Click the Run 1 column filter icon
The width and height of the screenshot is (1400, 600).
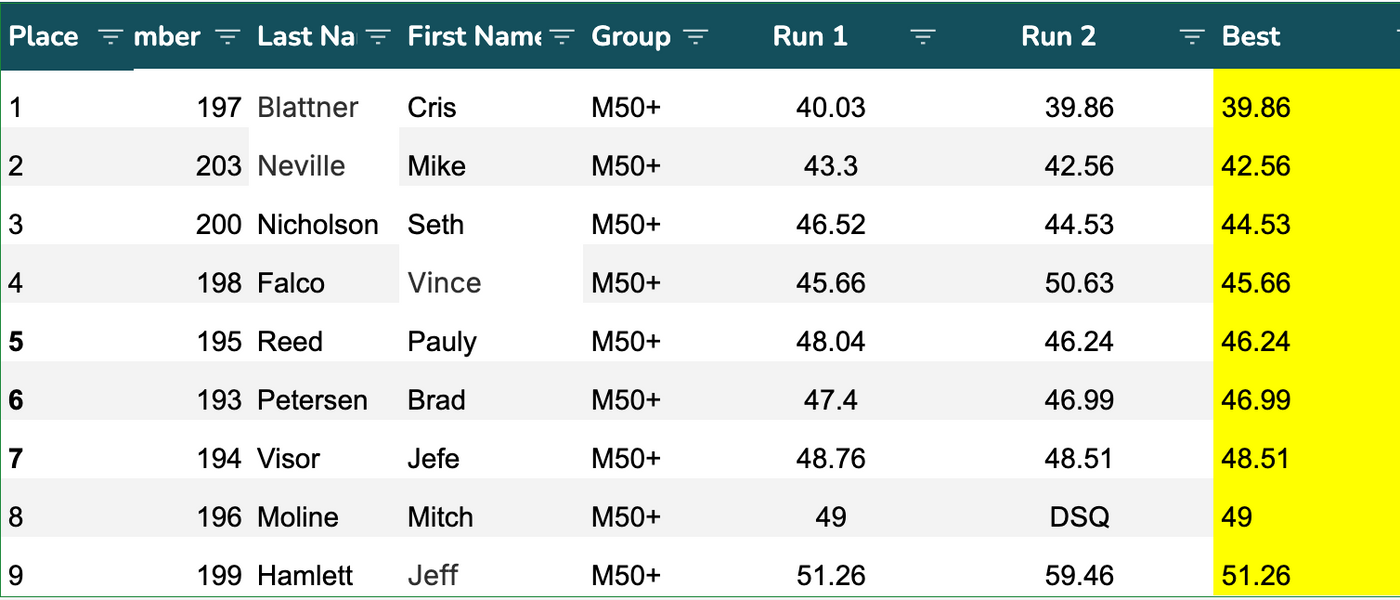923,37
